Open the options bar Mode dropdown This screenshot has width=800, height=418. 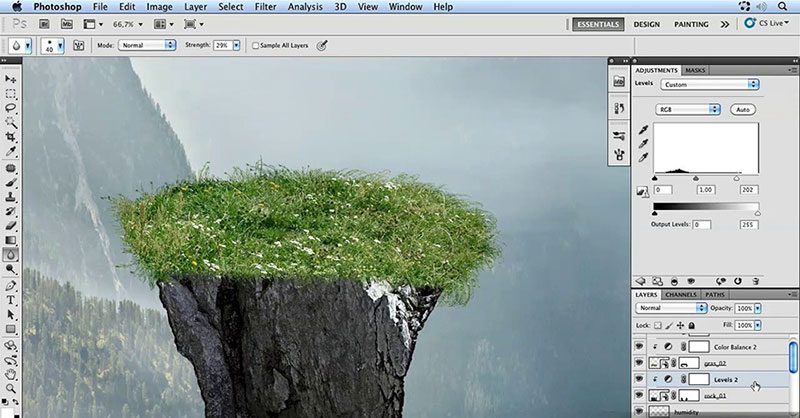(x=147, y=45)
